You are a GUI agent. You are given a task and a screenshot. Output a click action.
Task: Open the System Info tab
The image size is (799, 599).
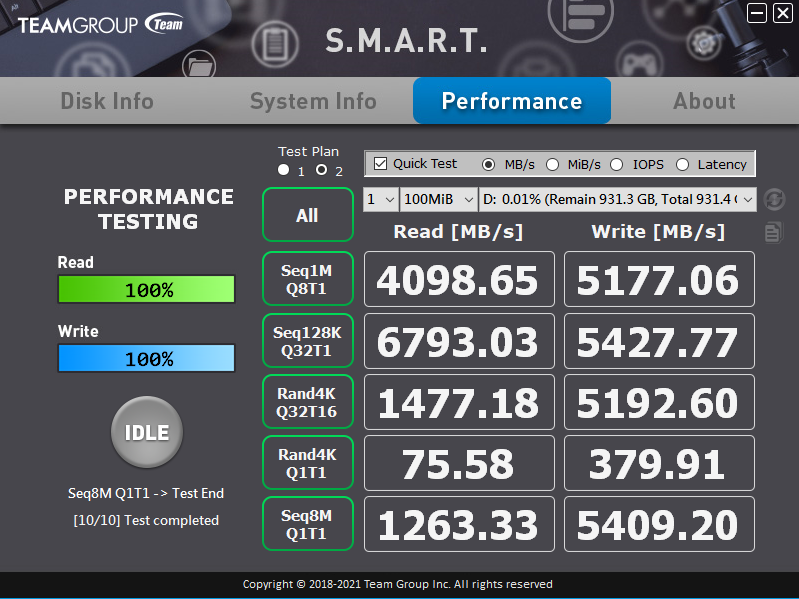[x=313, y=101]
